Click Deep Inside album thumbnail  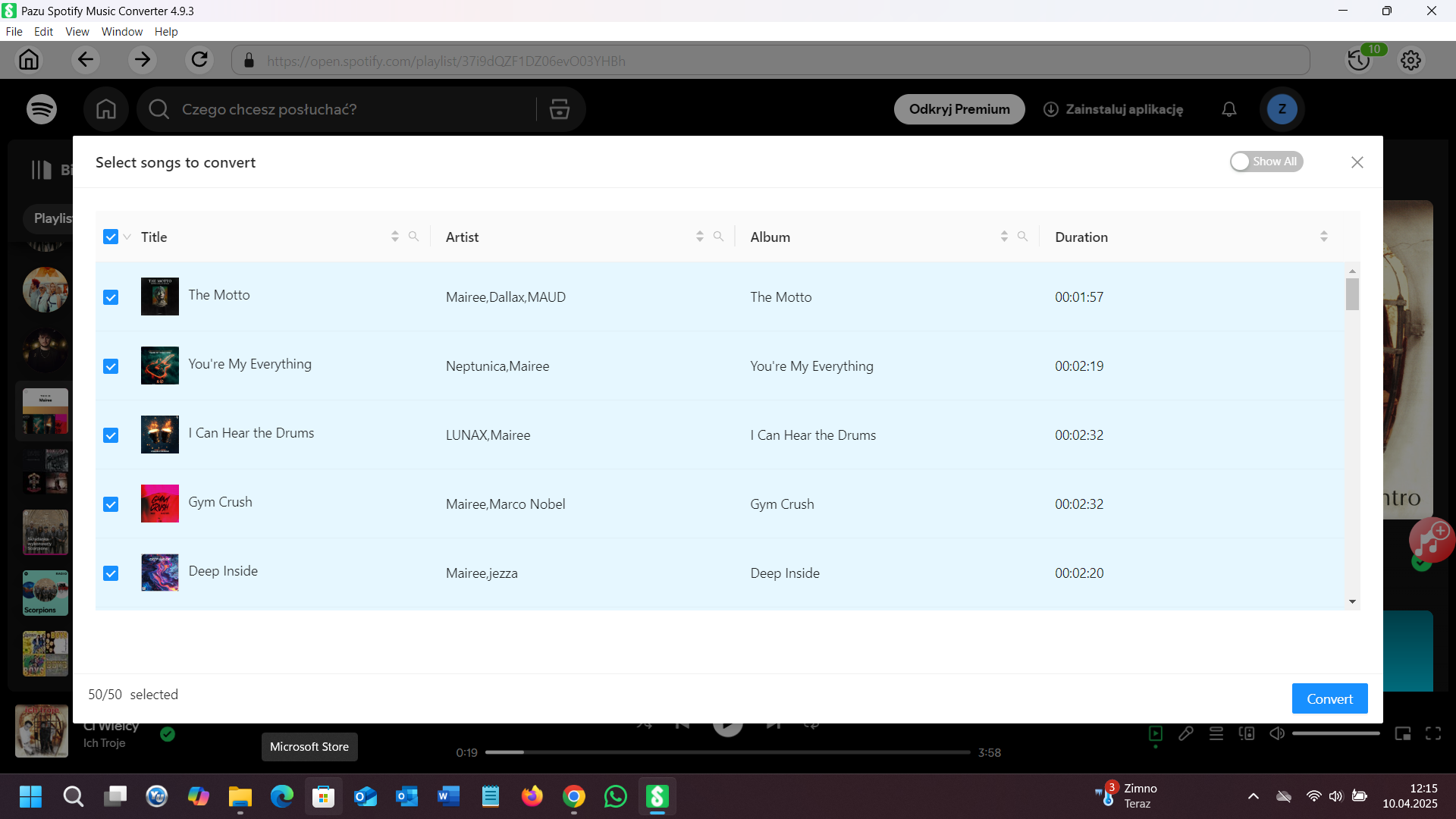[x=160, y=573]
